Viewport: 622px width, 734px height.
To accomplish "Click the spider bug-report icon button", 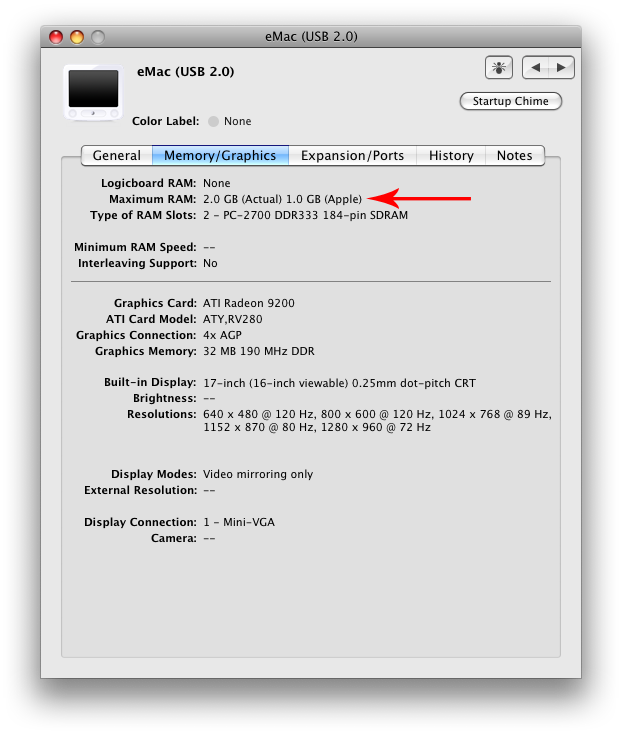I will 498,68.
